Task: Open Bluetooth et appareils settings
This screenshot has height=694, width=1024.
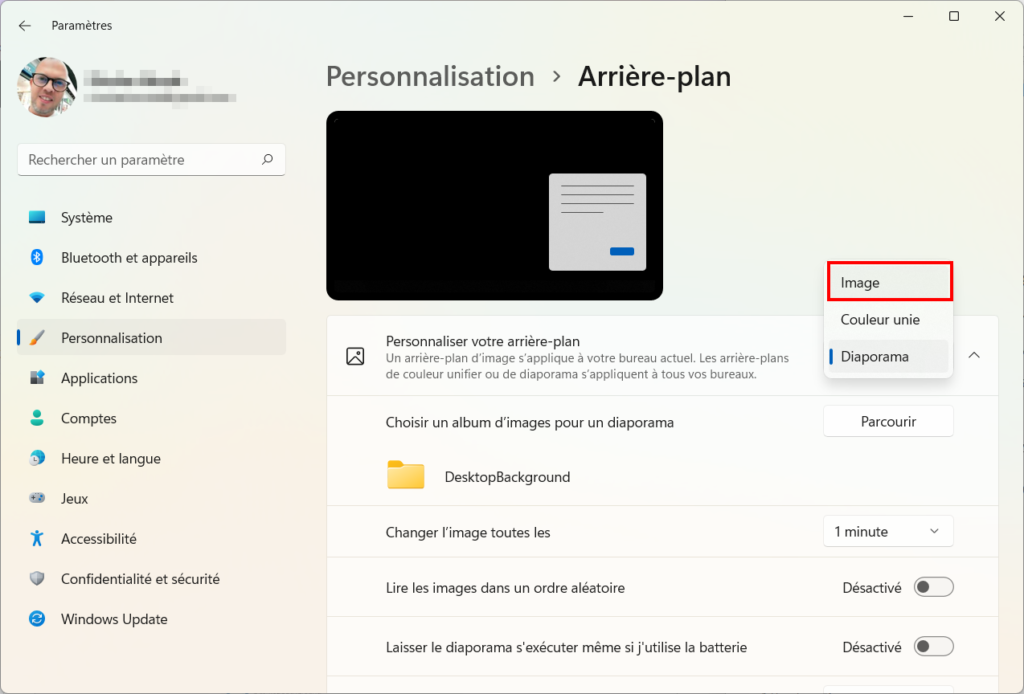Action: pyautogui.click(x=152, y=257)
